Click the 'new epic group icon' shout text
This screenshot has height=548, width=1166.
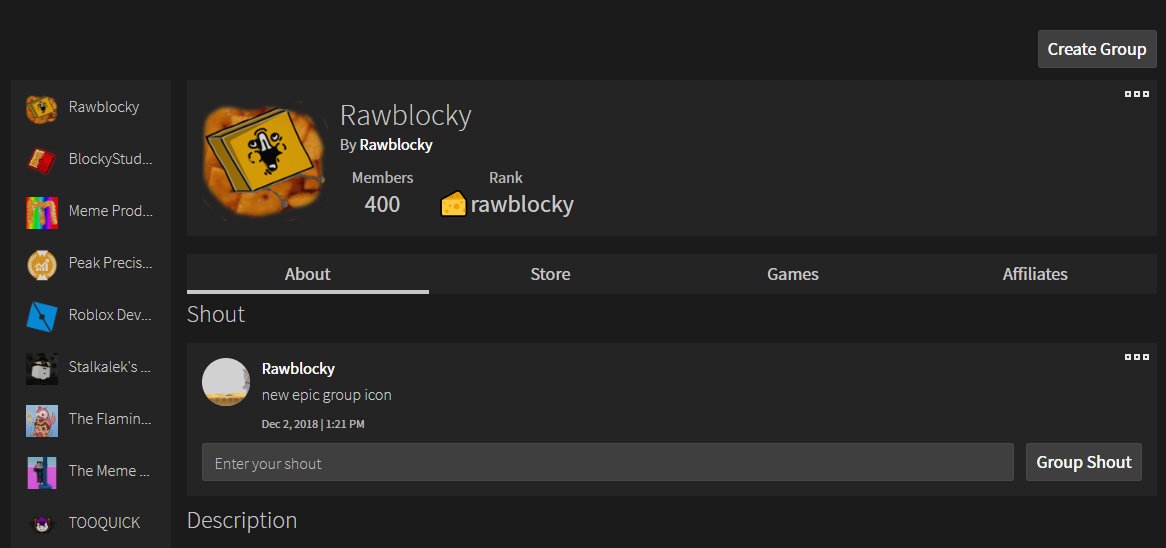coord(326,395)
